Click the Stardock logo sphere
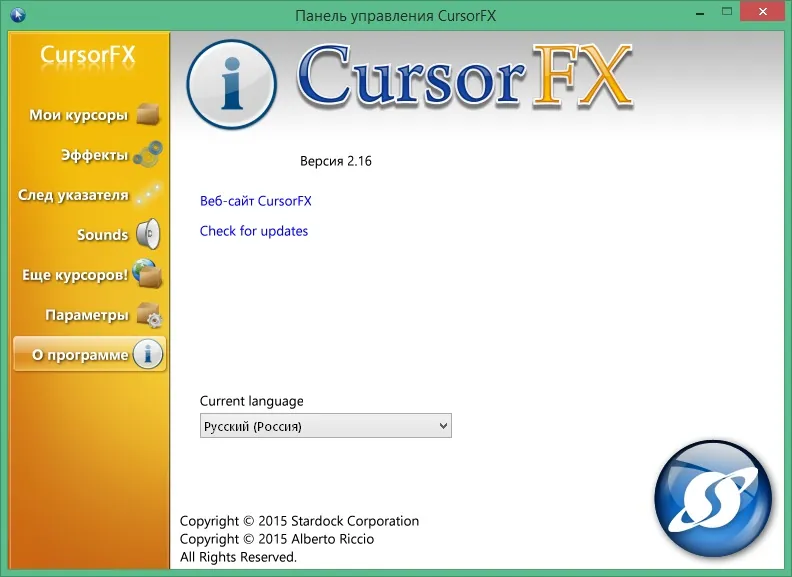Screen dimensions: 792x577 tap(713, 498)
